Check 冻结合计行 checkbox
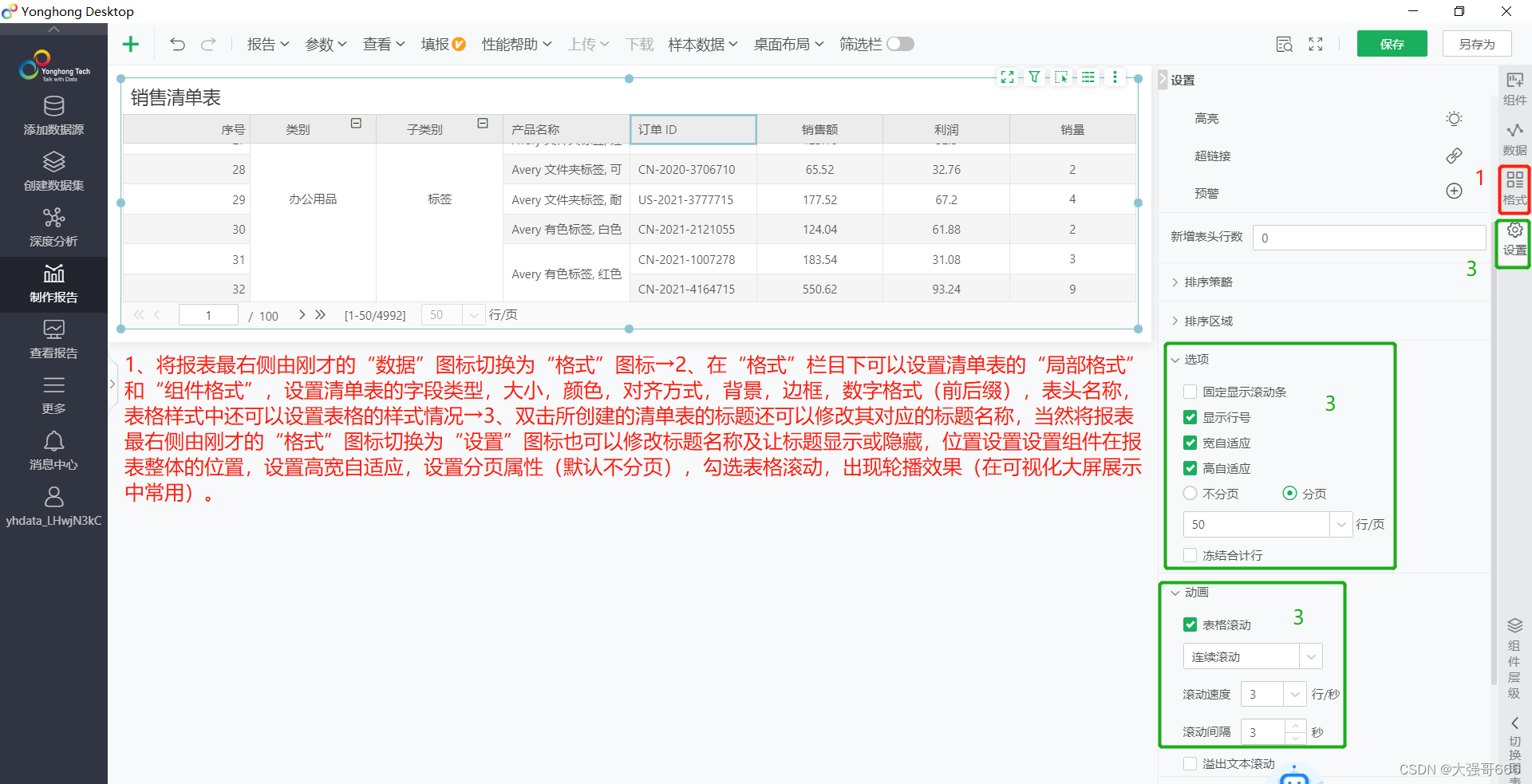The width and height of the screenshot is (1532, 784). [1190, 555]
